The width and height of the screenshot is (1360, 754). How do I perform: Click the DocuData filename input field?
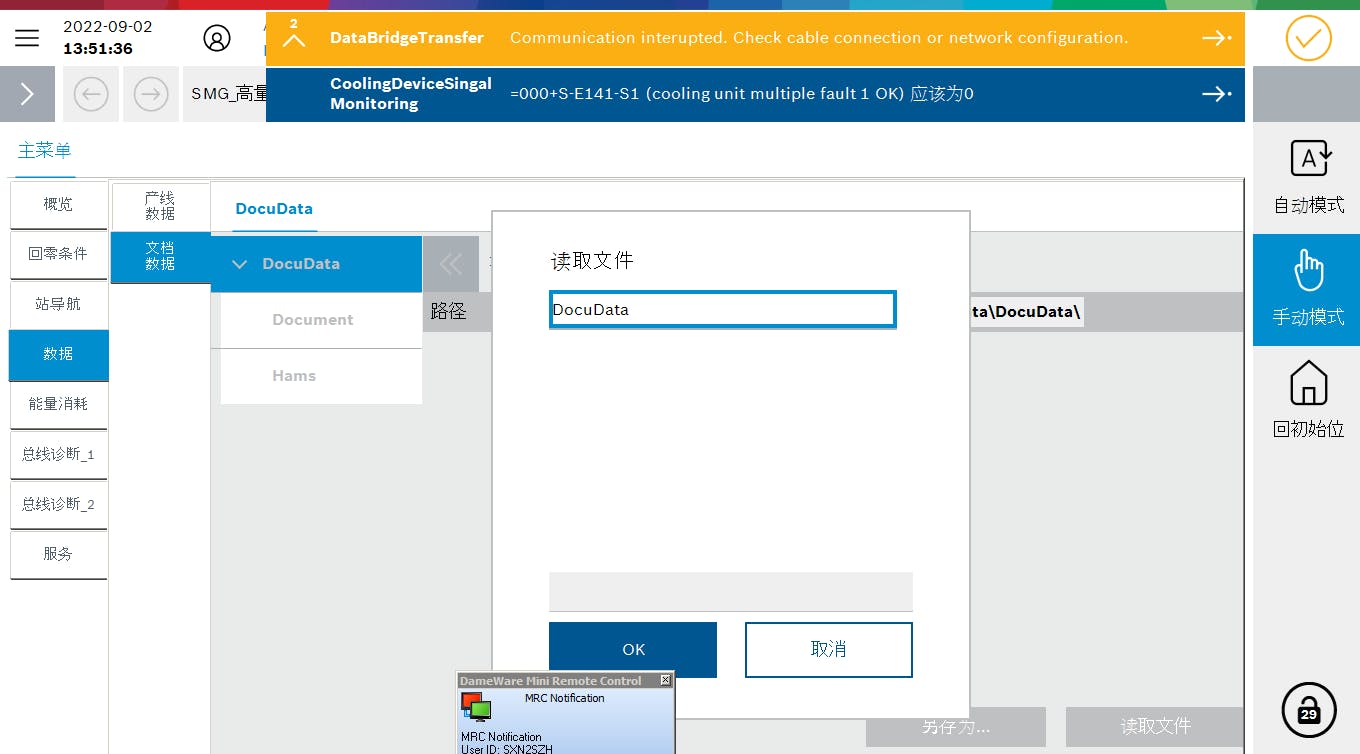click(722, 310)
